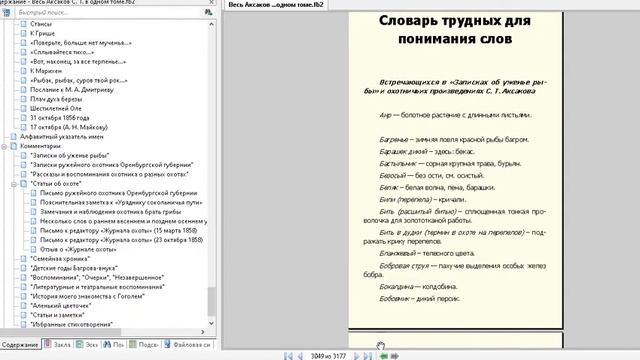
Task: Click the tree list scroll up arrow
Action: point(211,24)
